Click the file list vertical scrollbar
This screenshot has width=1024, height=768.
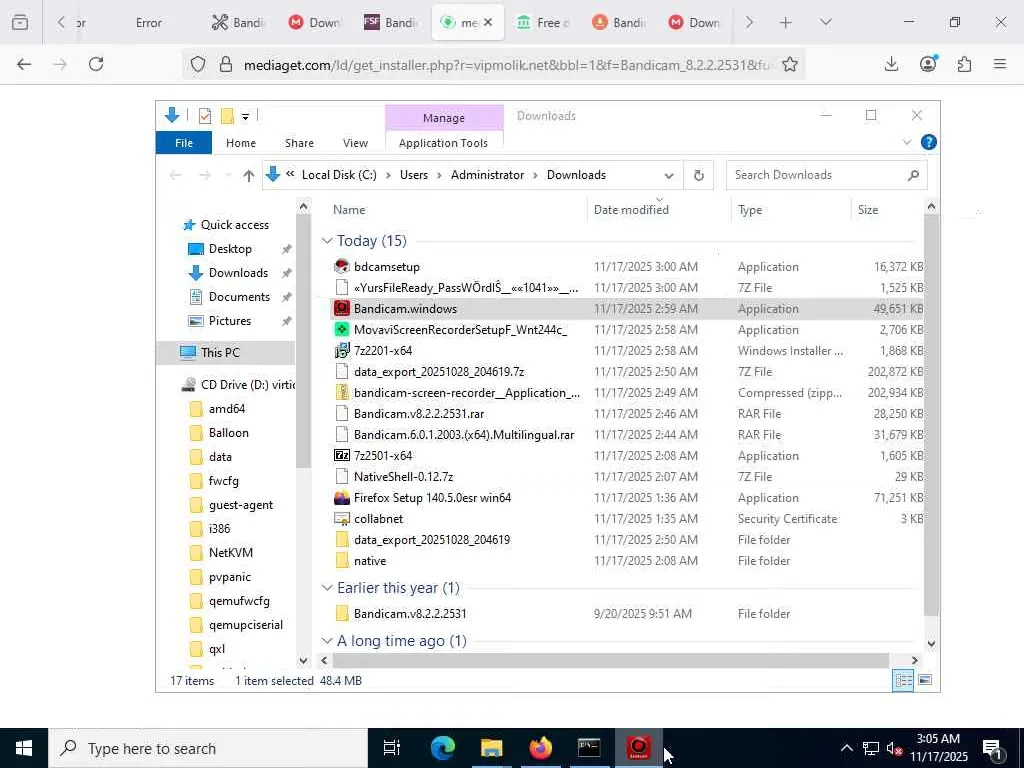point(931,417)
